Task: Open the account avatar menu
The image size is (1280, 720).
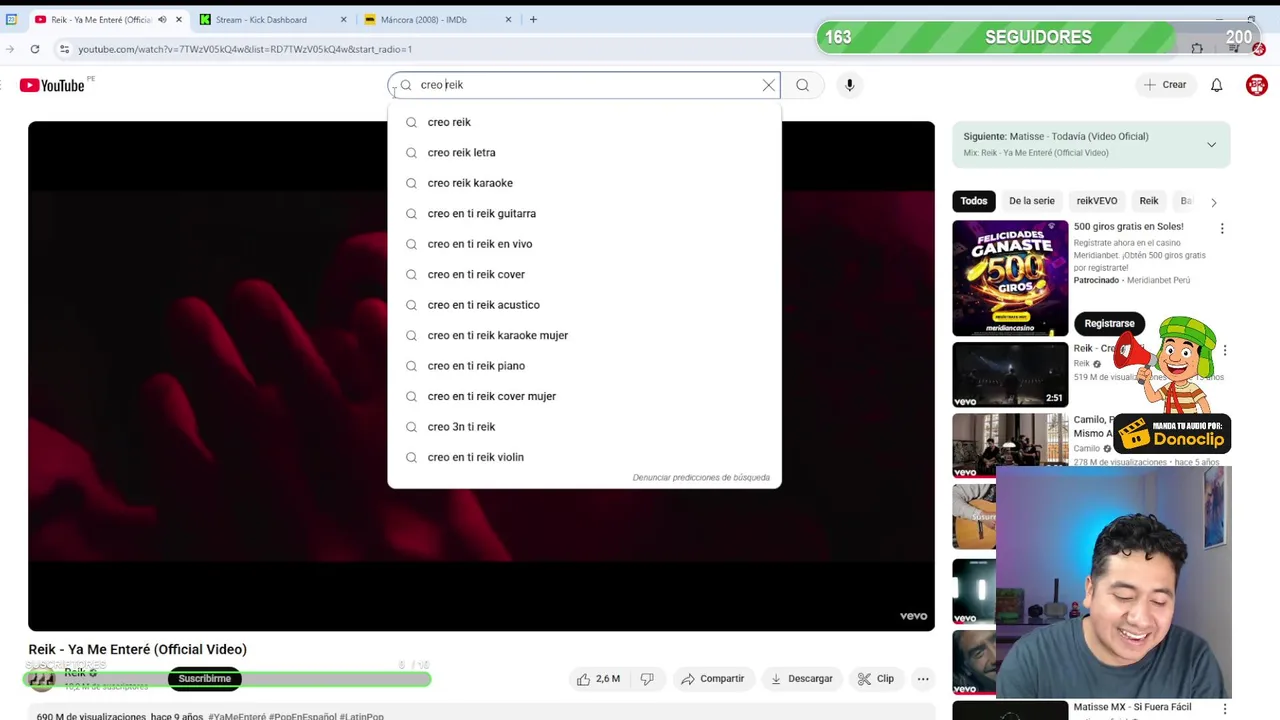Action: 1257,85
